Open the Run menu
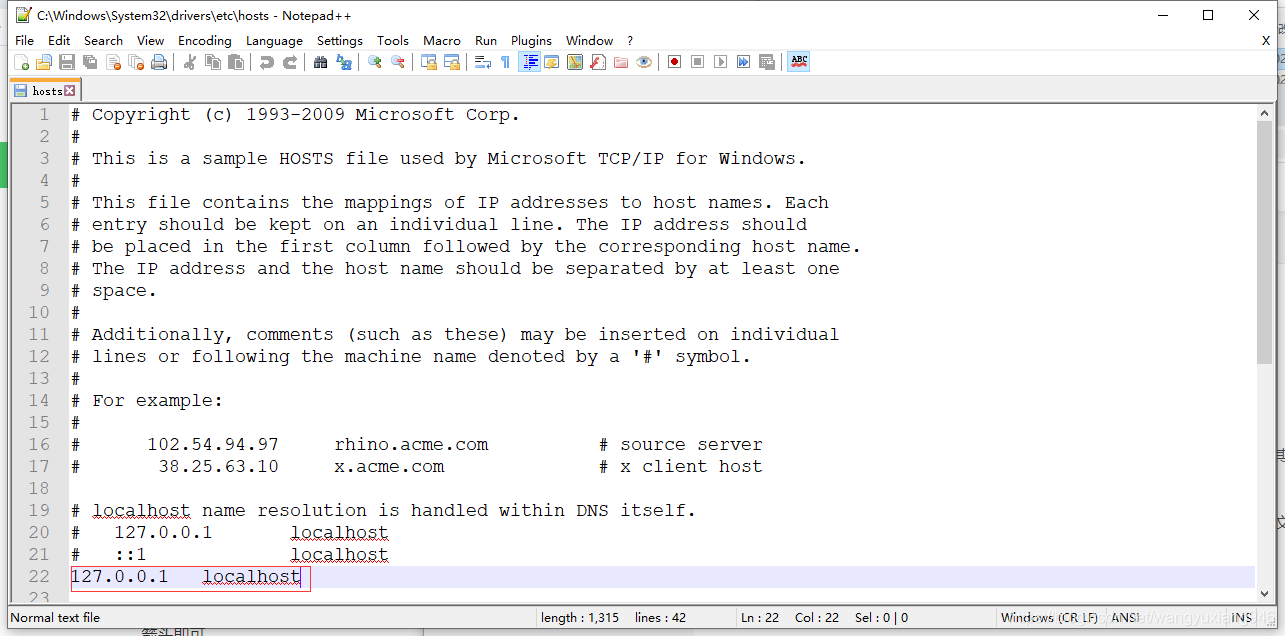1285x636 pixels. [486, 41]
